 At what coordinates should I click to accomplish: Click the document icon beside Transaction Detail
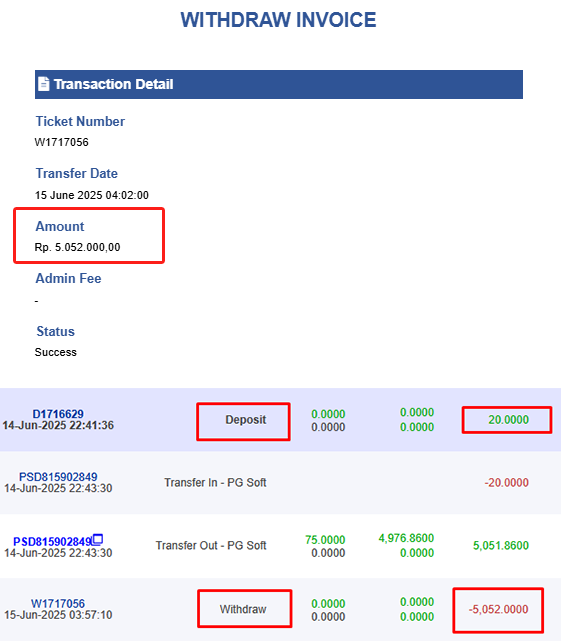point(43,84)
